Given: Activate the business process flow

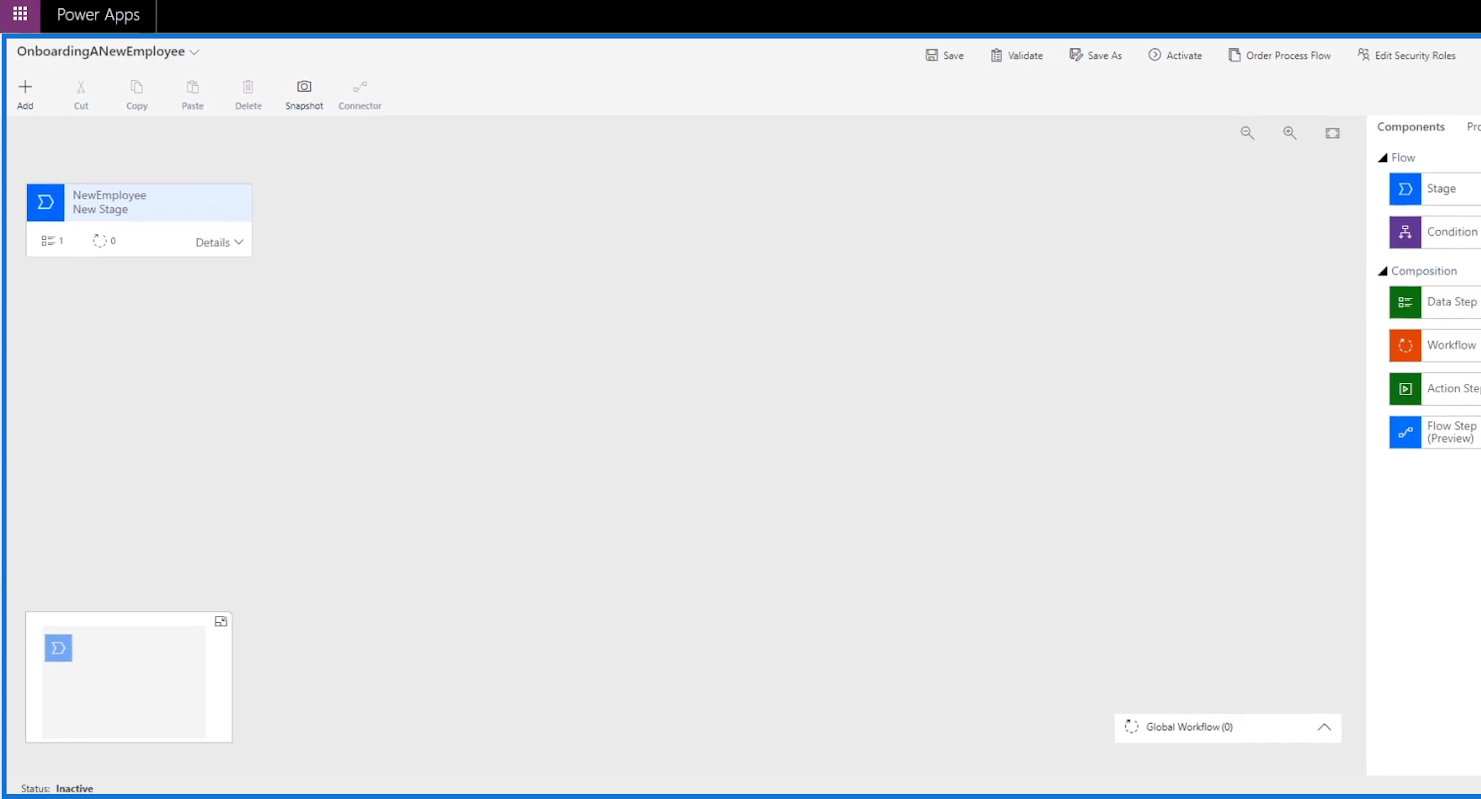Looking at the screenshot, I should [x=1175, y=56].
